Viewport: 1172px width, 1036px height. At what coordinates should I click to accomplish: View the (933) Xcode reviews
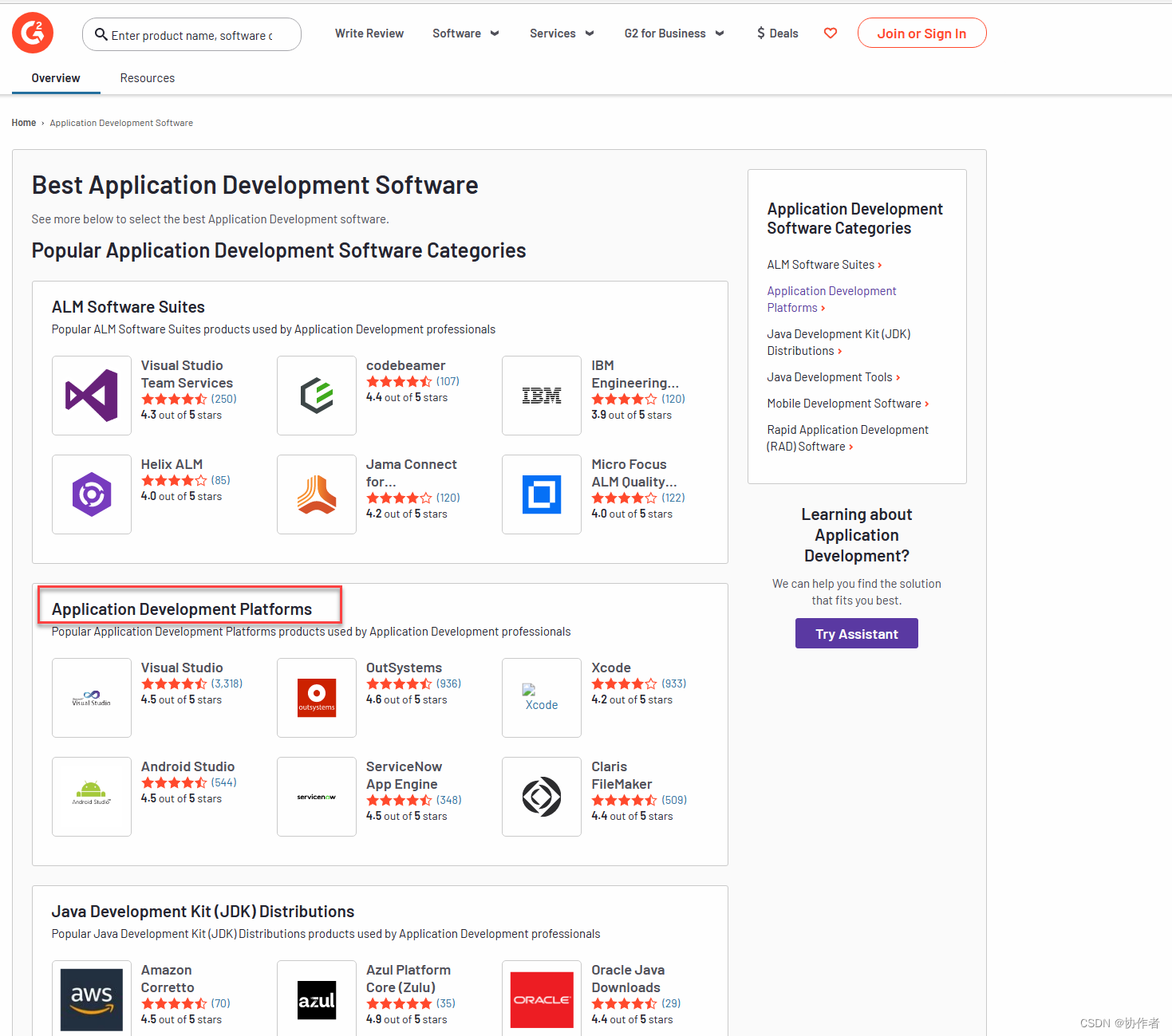(x=674, y=683)
